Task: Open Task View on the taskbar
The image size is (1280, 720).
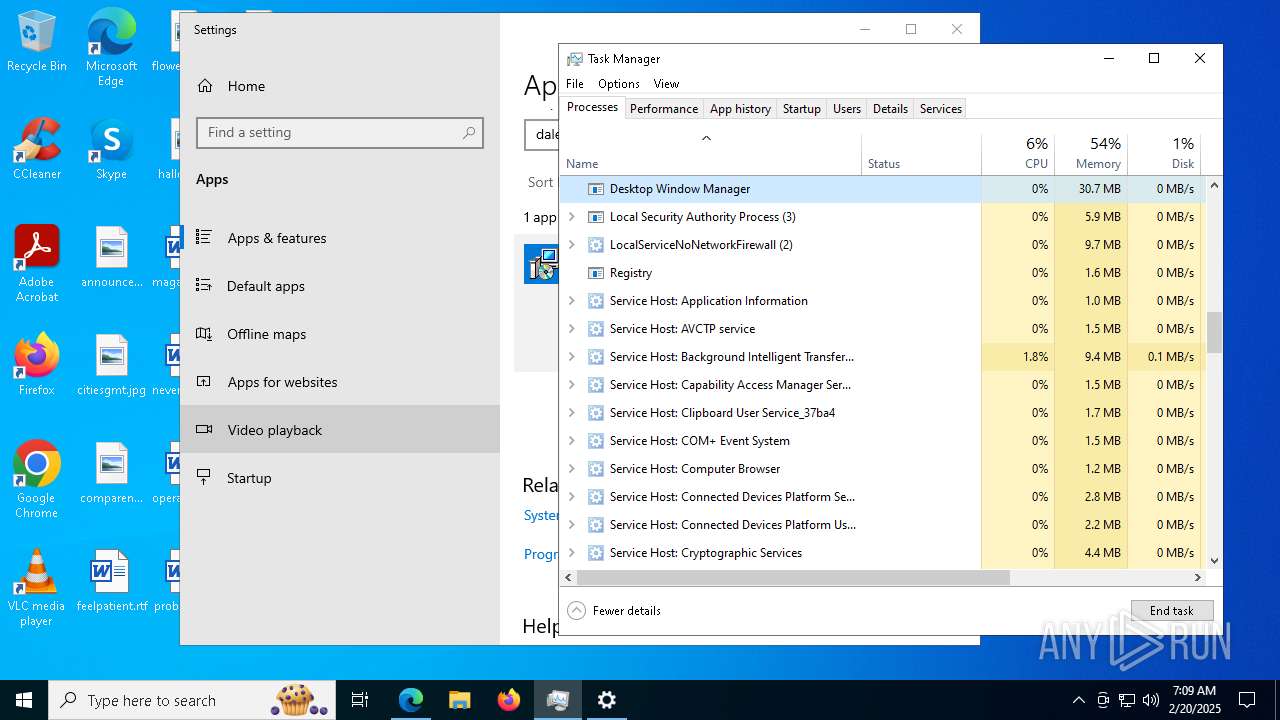Action: [360, 700]
